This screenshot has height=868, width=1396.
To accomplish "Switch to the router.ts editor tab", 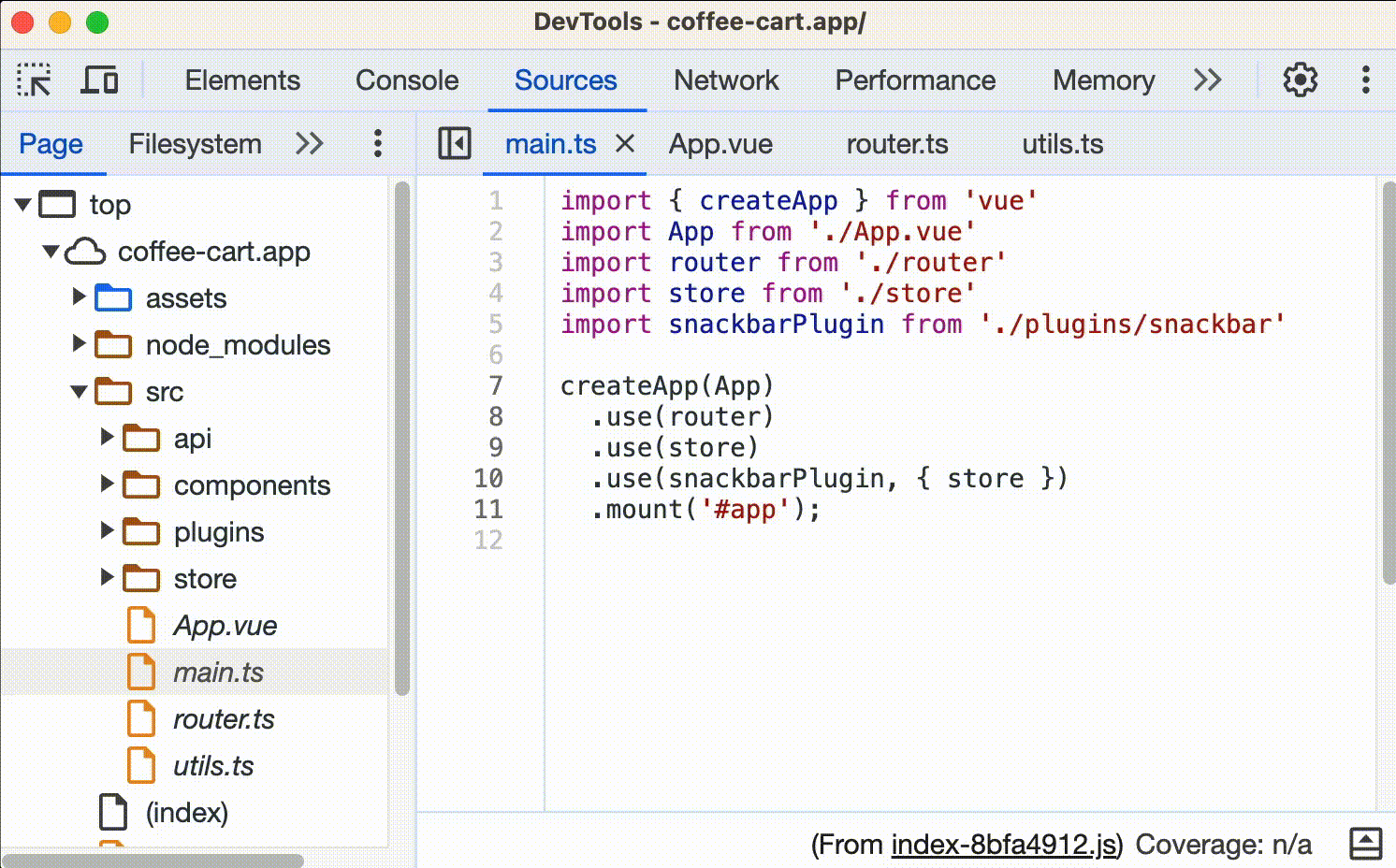I will pos(897,144).
